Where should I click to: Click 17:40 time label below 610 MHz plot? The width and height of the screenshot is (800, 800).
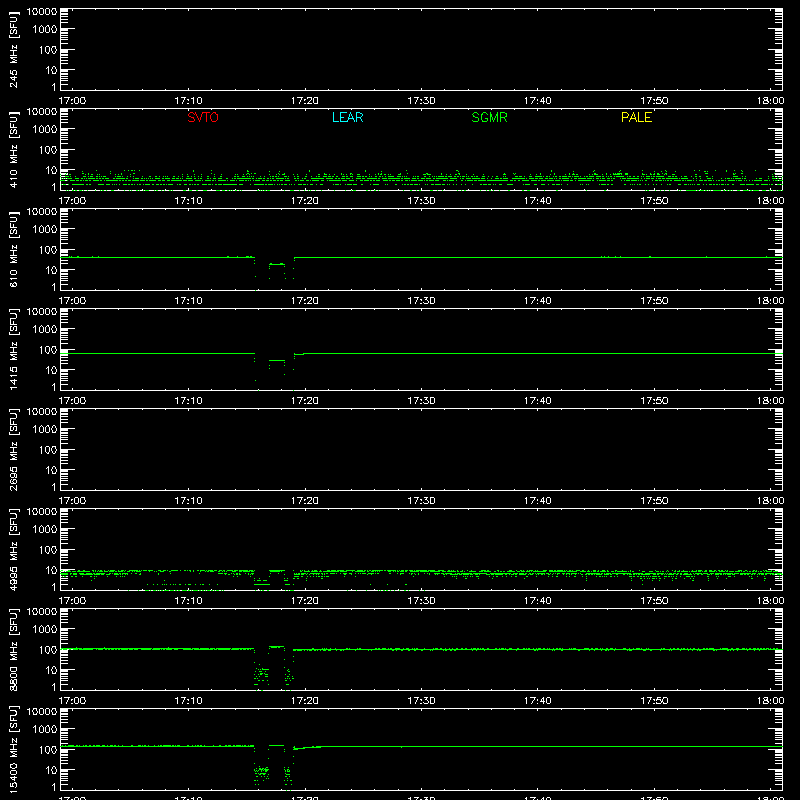tap(537, 301)
